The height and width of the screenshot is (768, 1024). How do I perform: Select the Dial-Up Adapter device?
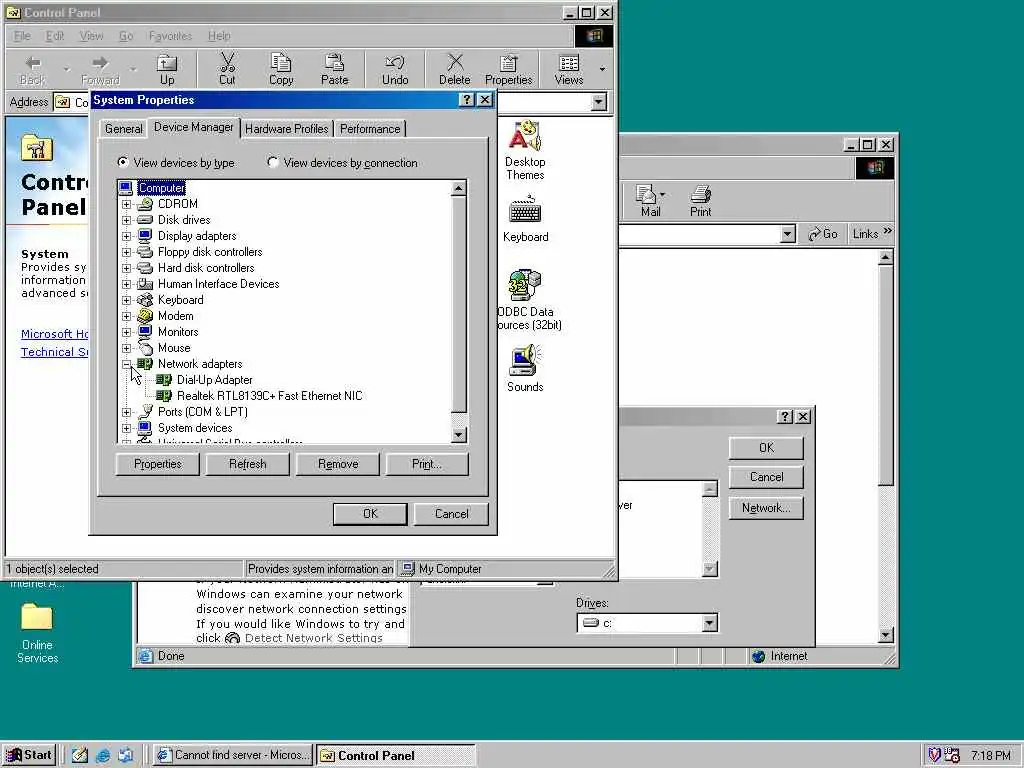[214, 380]
